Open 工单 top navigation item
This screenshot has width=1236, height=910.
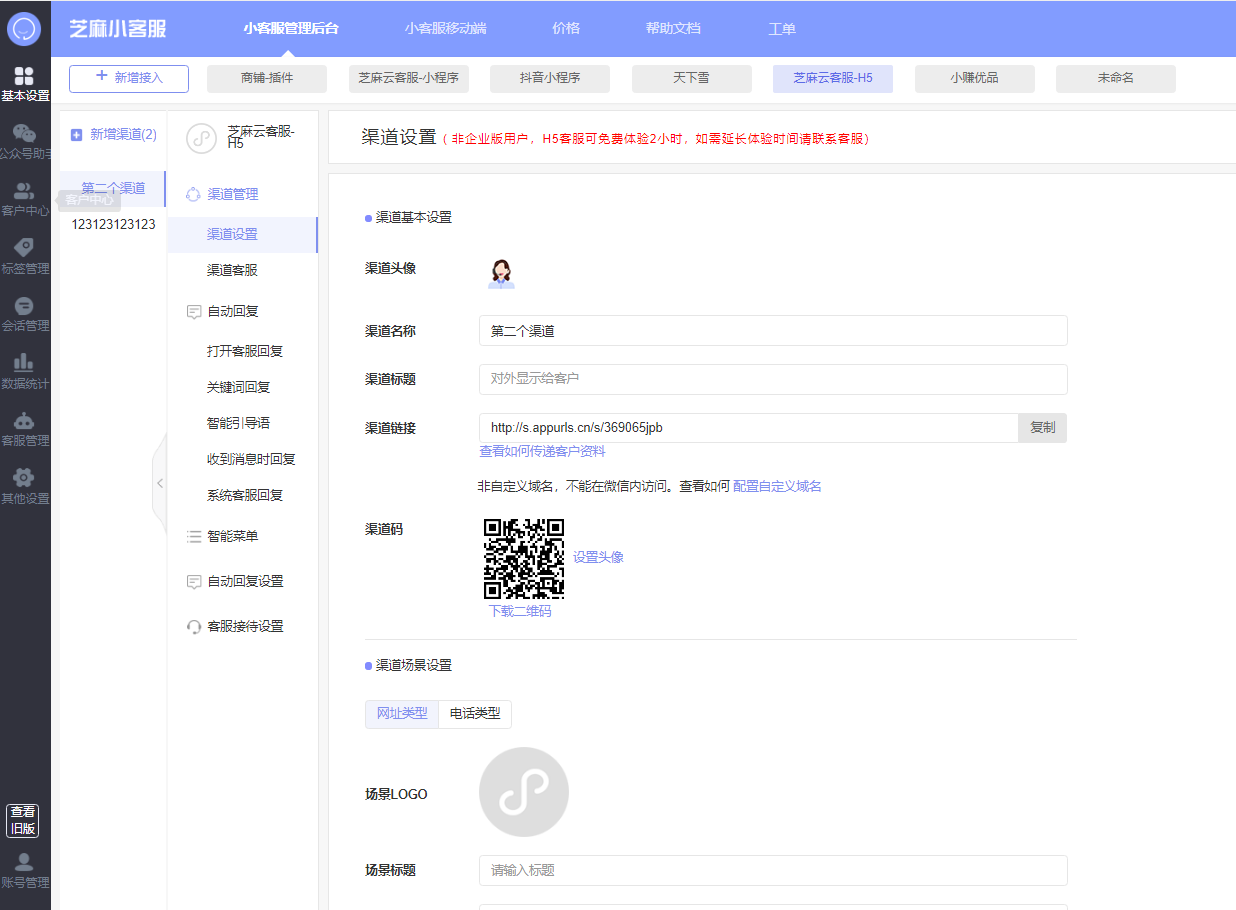(x=782, y=29)
